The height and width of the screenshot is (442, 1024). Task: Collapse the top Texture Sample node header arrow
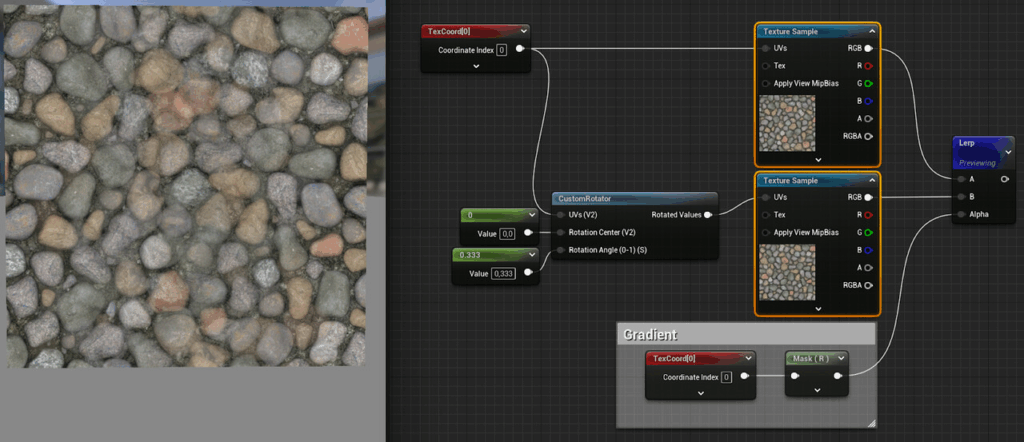click(872, 31)
